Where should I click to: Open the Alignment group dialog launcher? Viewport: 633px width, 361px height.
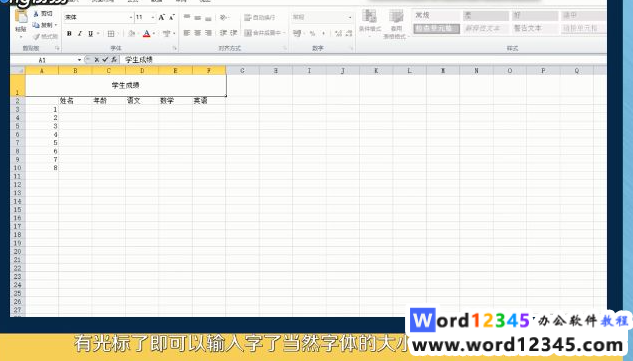click(x=285, y=48)
